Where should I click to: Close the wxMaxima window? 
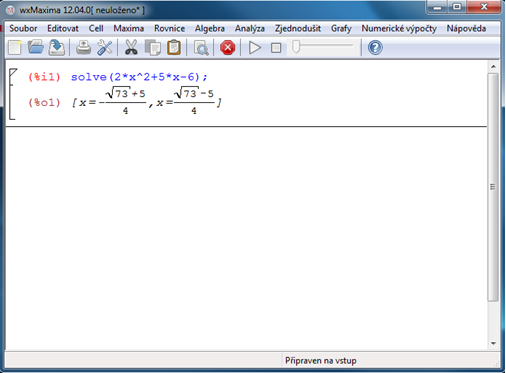[484, 7]
